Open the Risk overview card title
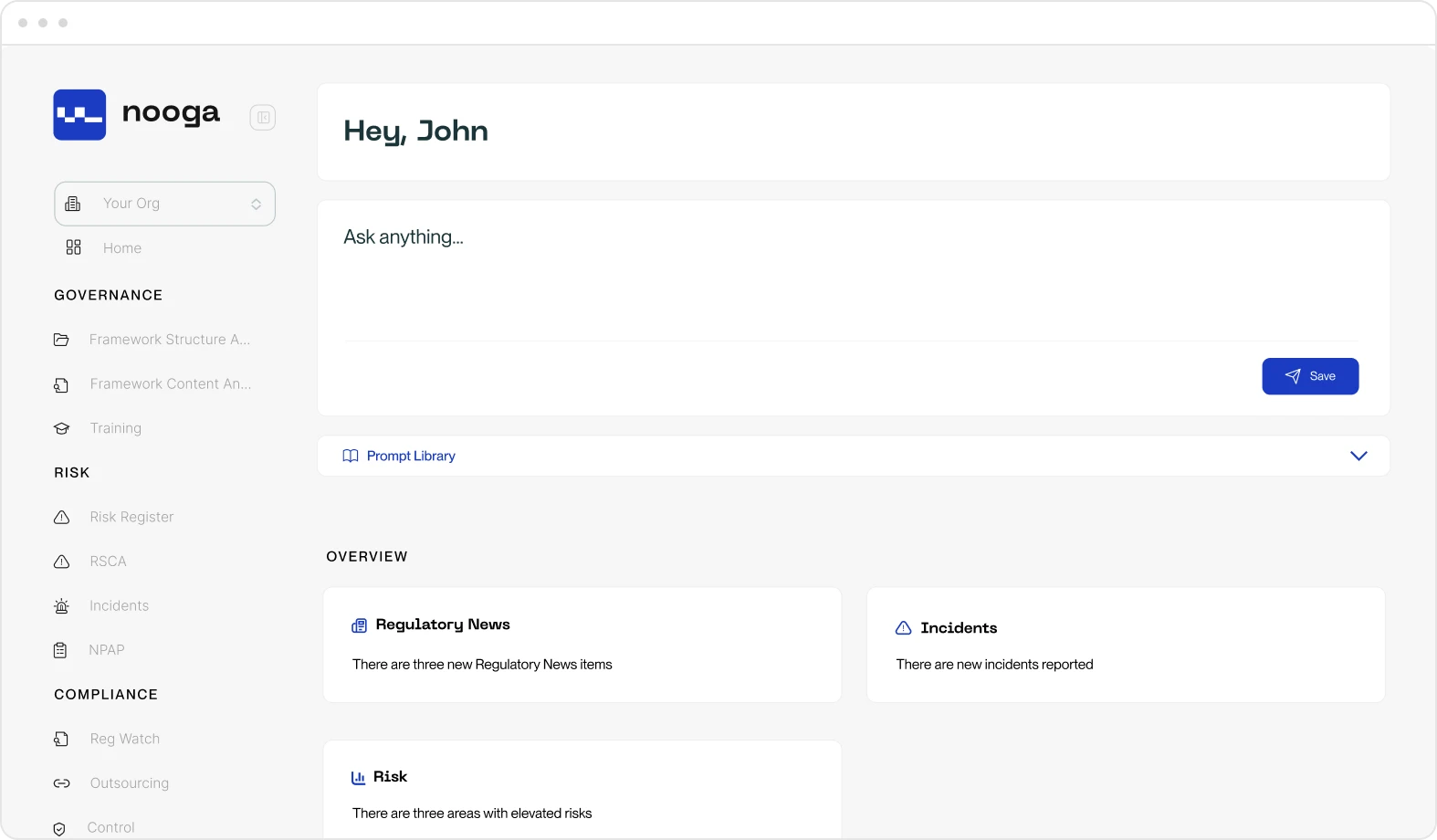 [390, 777]
